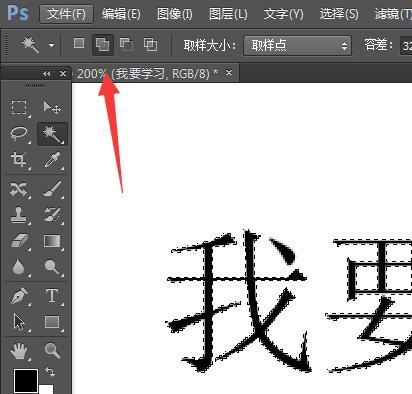Select the Zoom tool
The width and height of the screenshot is (412, 394).
click(52, 351)
